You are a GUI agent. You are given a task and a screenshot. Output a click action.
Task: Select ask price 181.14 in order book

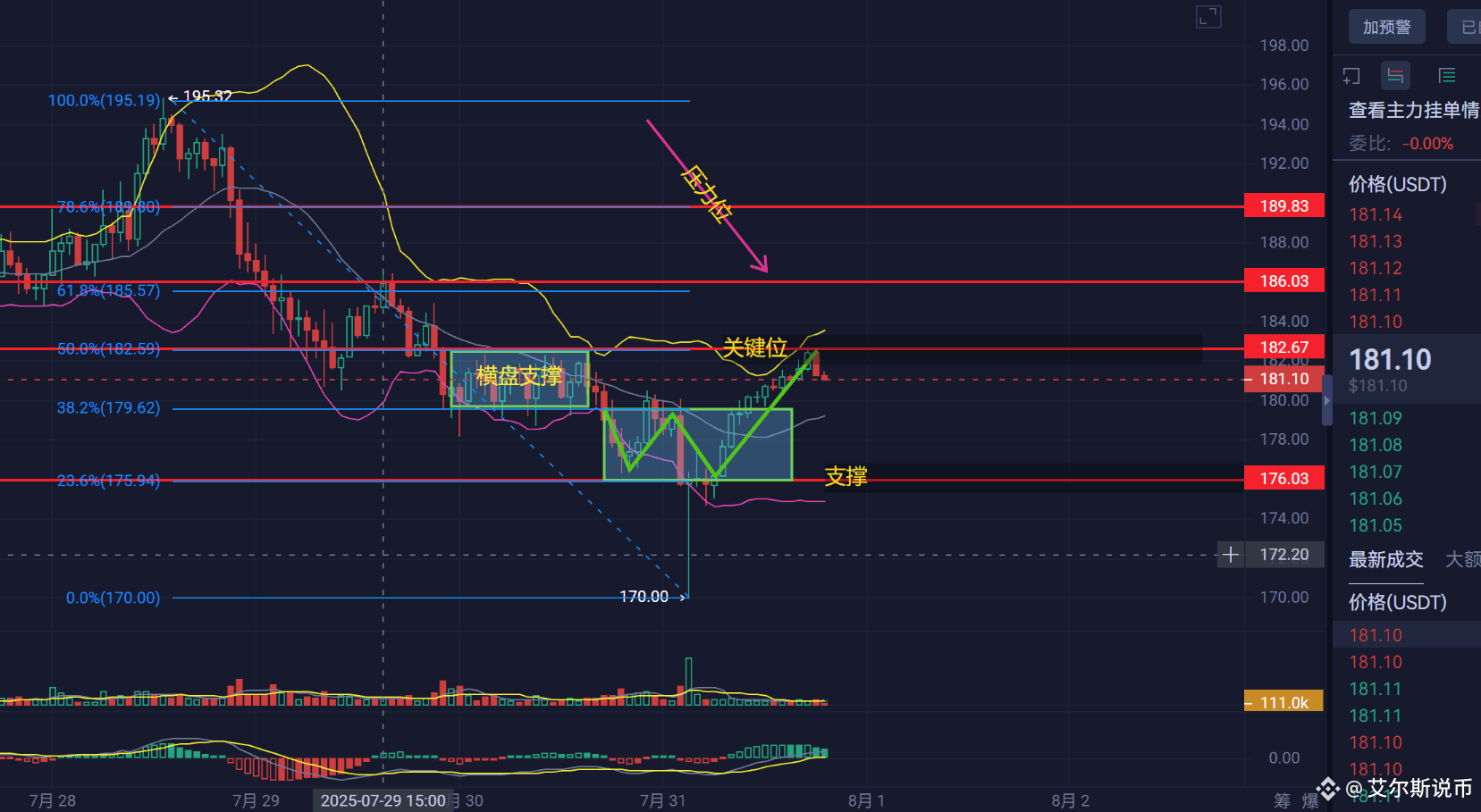[1376, 214]
